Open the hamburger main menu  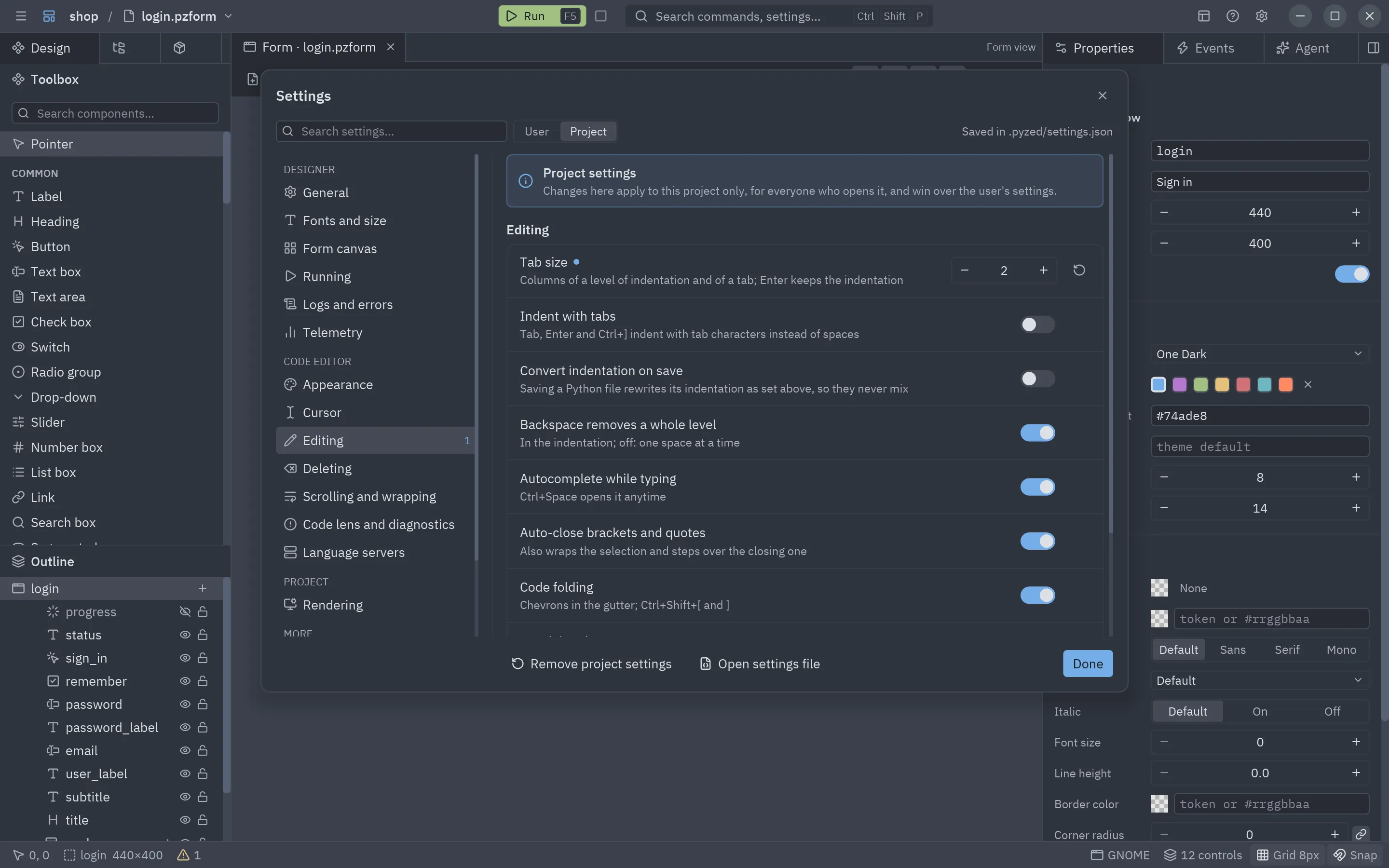21,16
